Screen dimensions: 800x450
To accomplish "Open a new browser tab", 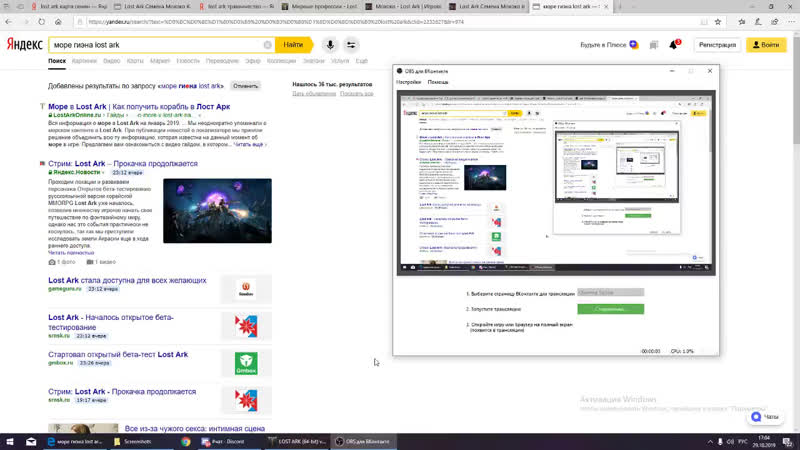I will coord(620,7).
